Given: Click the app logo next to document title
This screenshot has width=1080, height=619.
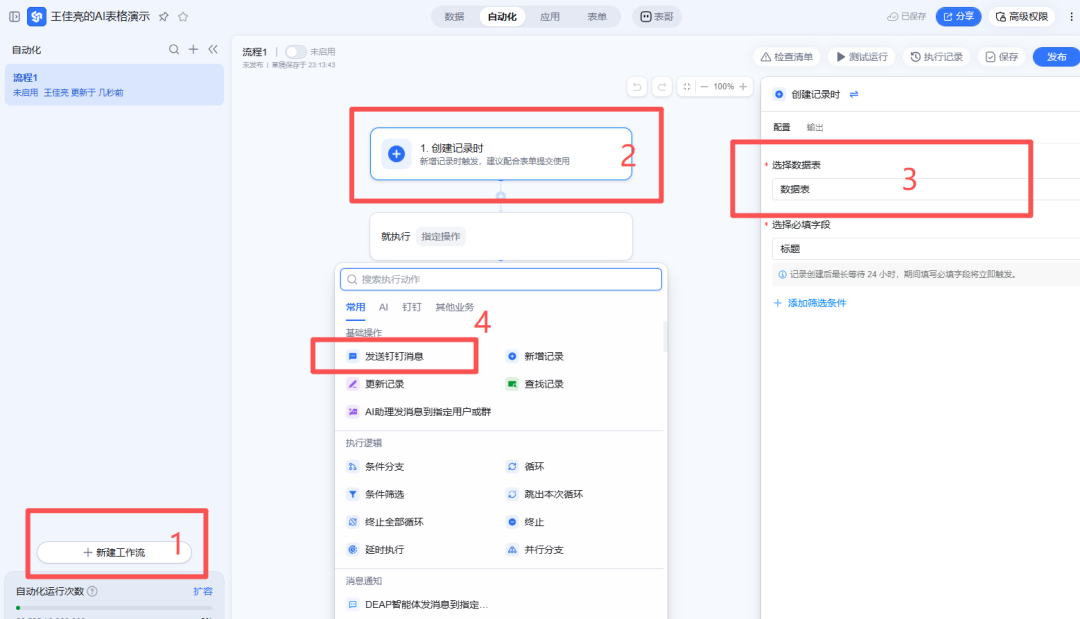Looking at the screenshot, I should pyautogui.click(x=37, y=17).
